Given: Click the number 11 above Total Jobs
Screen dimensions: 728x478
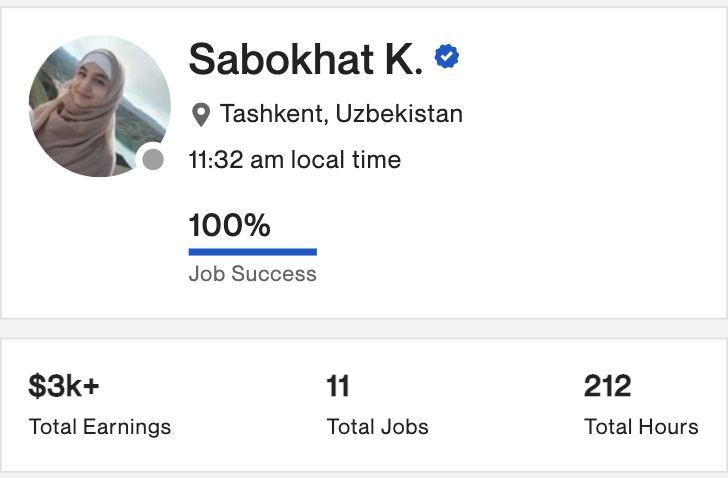Looking at the screenshot, I should 337,386.
